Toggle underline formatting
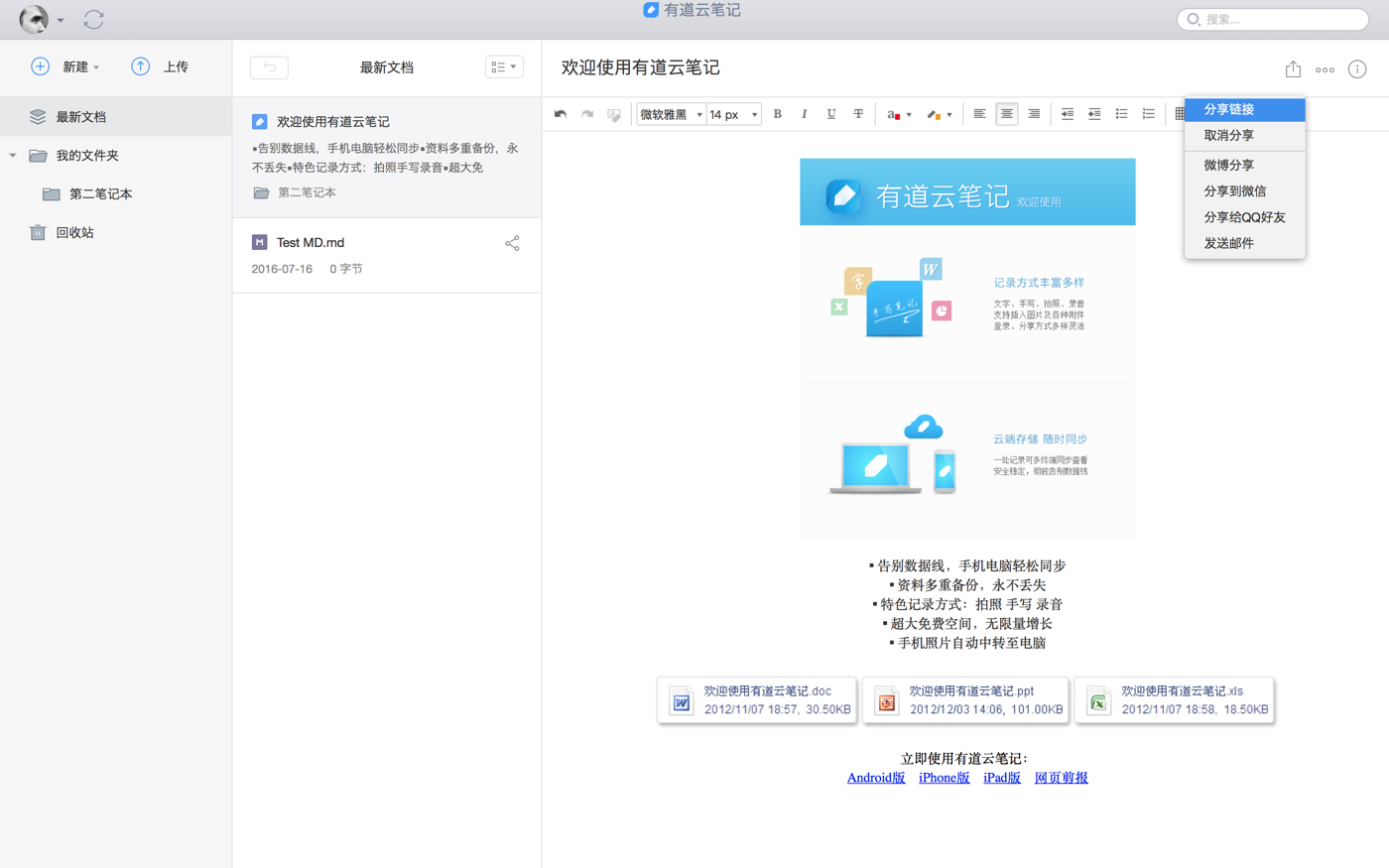This screenshot has width=1389, height=868. (x=831, y=114)
